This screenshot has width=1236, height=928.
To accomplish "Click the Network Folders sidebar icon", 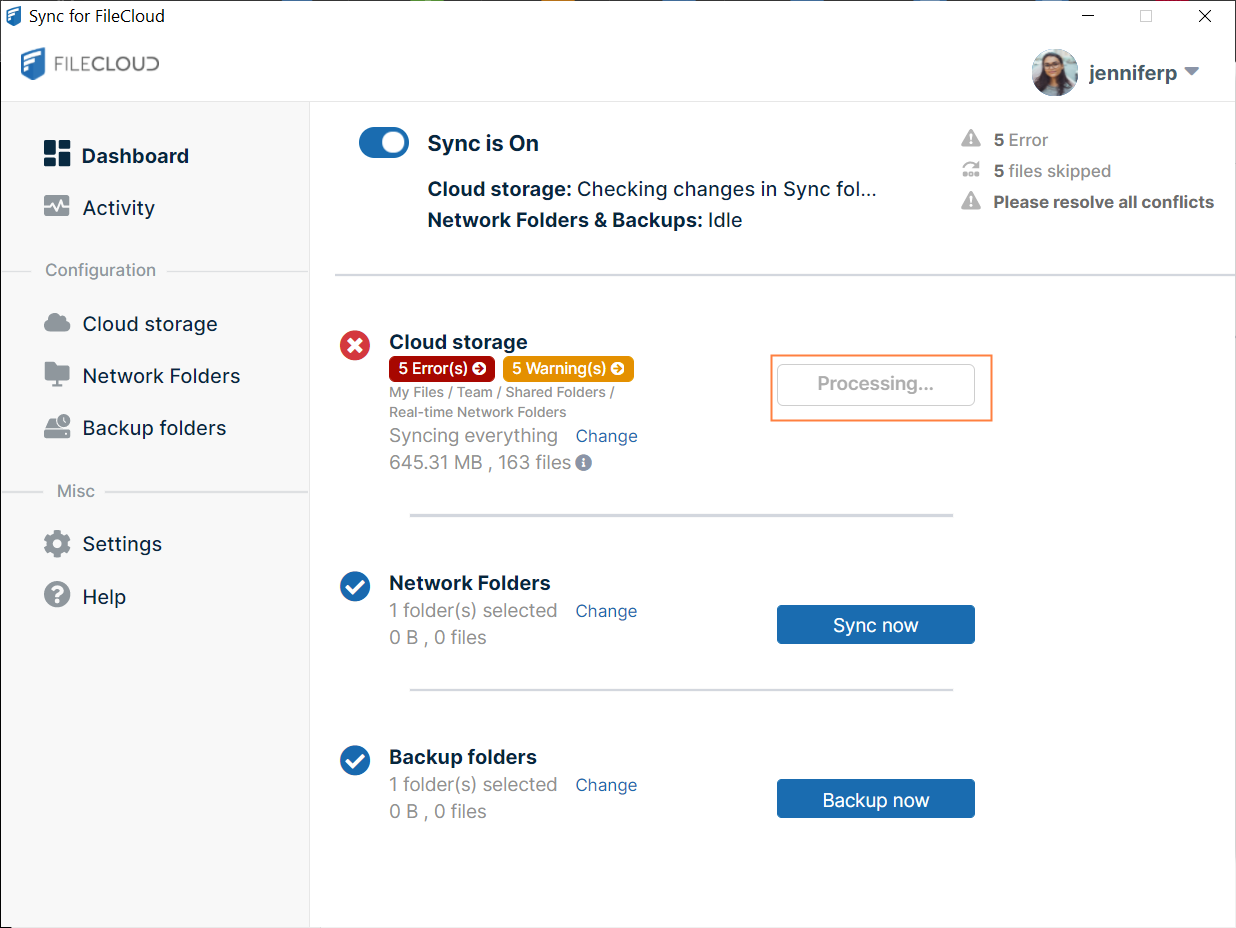I will pyautogui.click(x=57, y=375).
